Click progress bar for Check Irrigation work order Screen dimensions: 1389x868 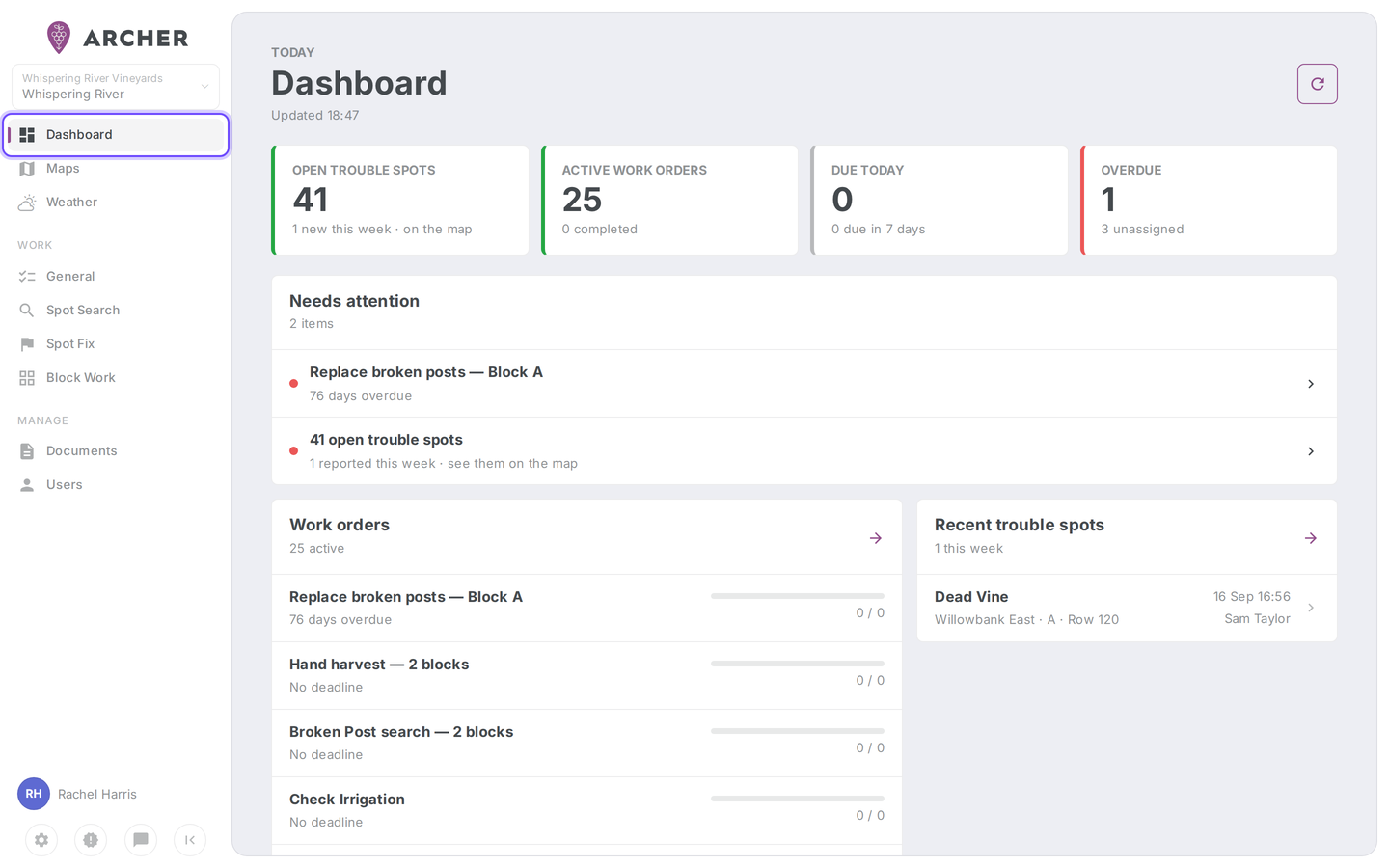point(798,799)
